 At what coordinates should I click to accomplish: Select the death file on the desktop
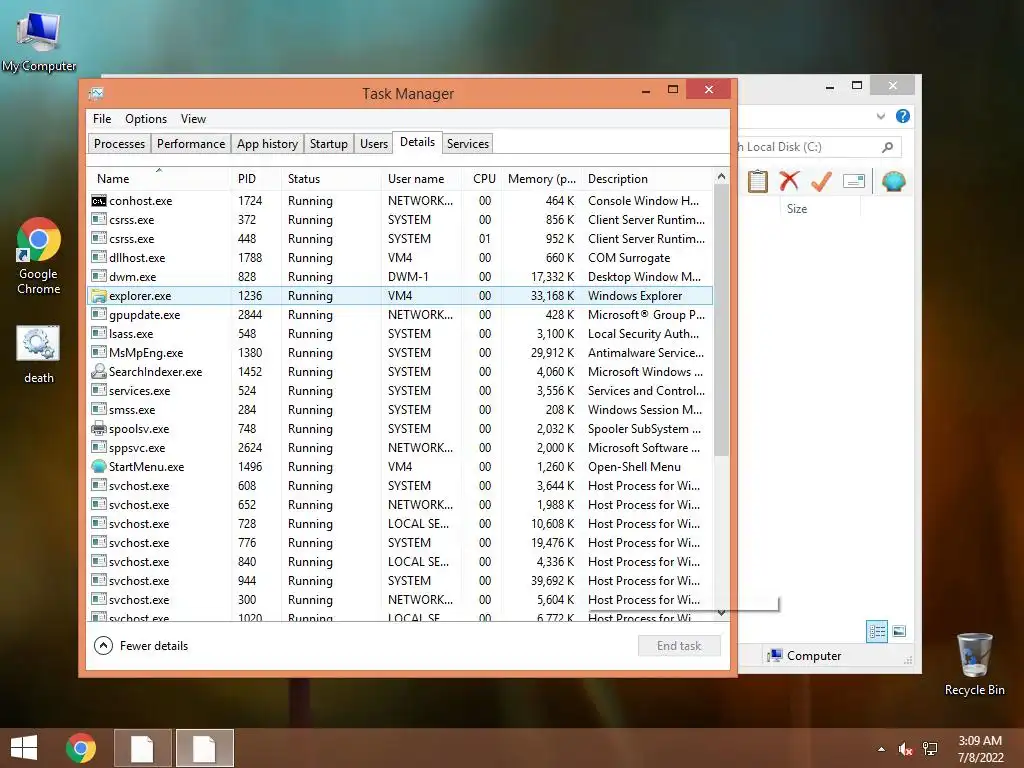click(39, 355)
